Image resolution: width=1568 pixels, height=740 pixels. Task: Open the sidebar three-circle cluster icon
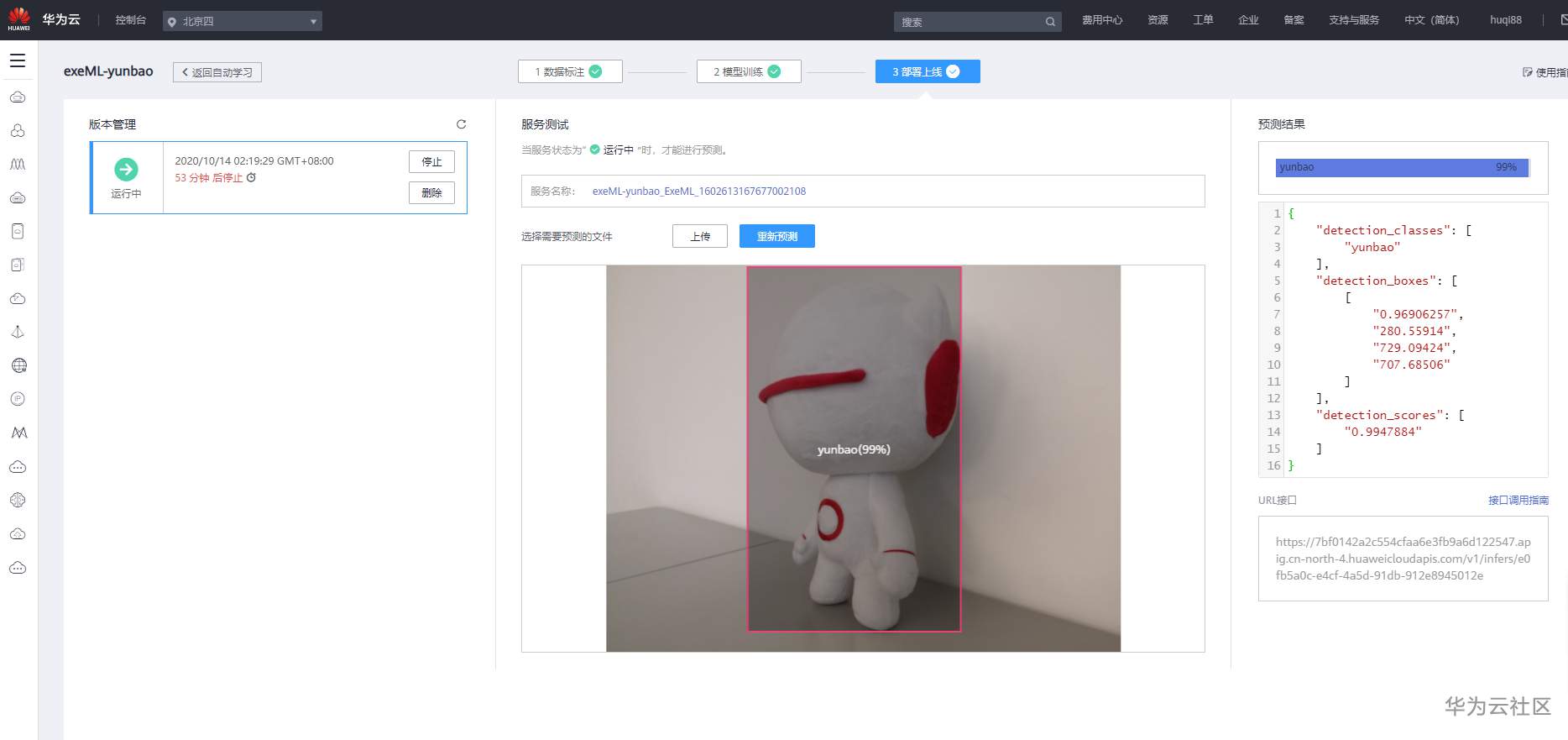18,131
